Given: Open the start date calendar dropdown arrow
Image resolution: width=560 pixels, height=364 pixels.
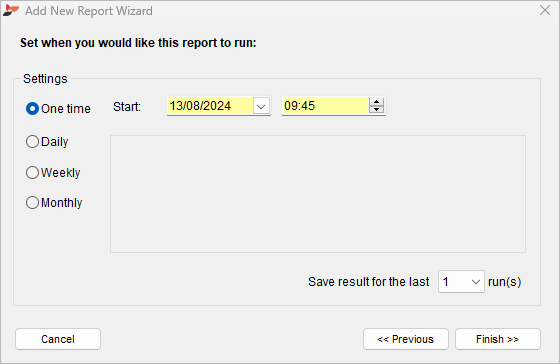Looking at the screenshot, I should 261,106.
